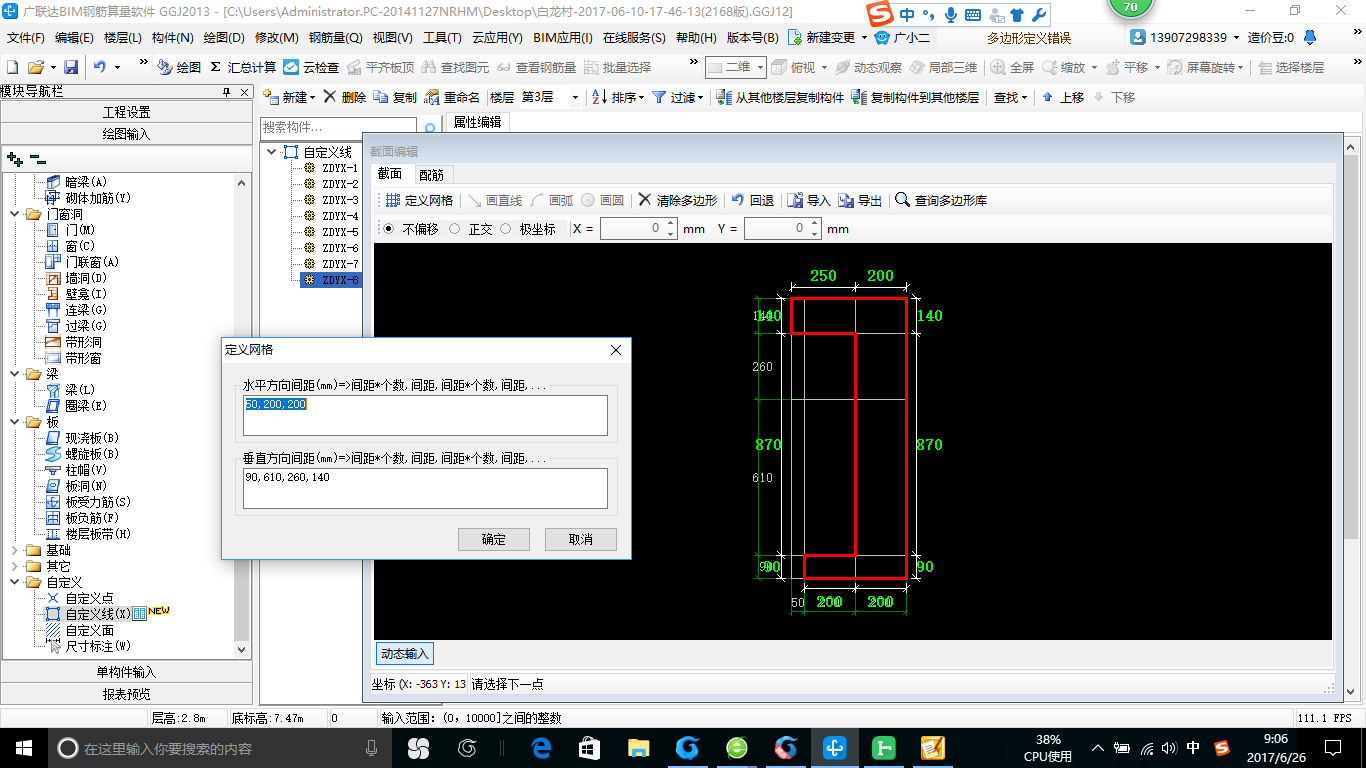Open the 单构件输入 panel
This screenshot has height=768, width=1366.
tap(126, 672)
